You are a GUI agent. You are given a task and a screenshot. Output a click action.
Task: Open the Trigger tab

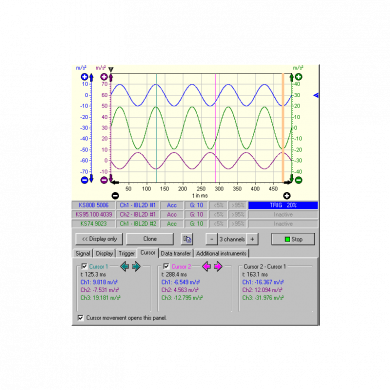pos(127,253)
